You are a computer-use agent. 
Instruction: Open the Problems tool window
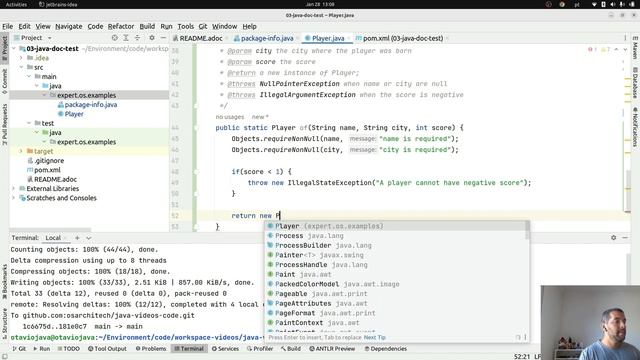(151, 349)
